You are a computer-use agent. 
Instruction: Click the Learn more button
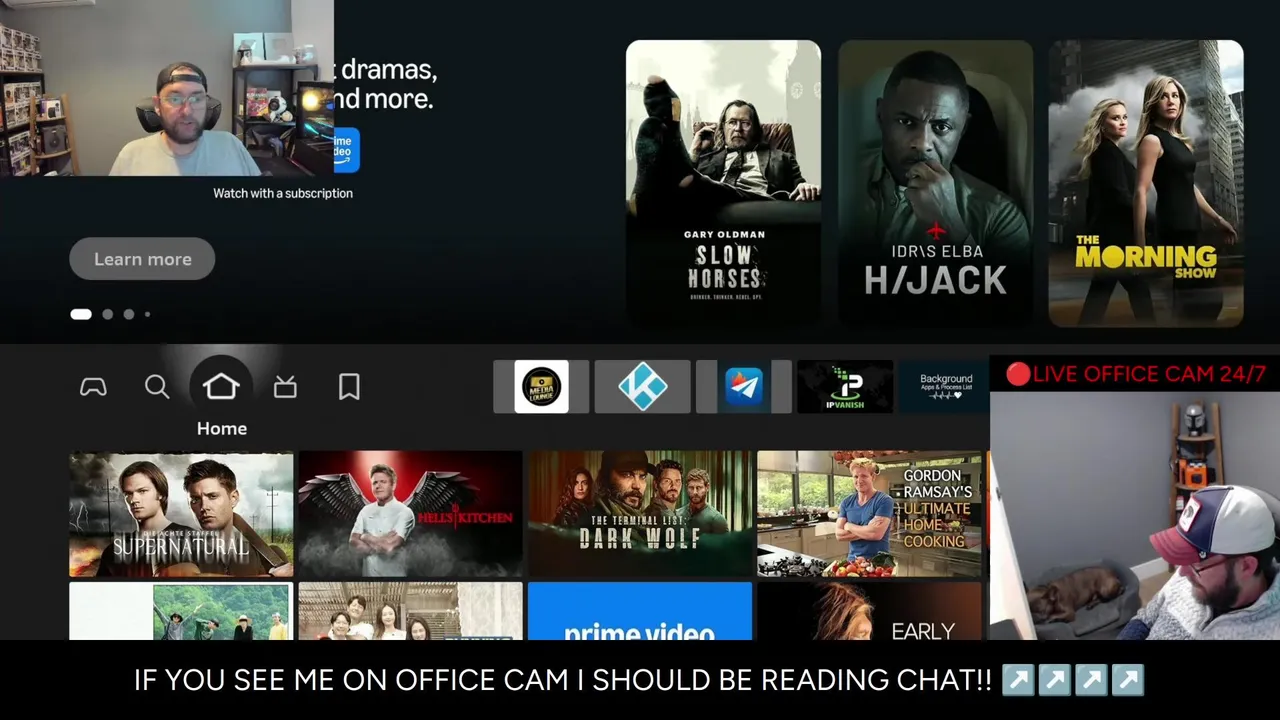click(x=142, y=259)
